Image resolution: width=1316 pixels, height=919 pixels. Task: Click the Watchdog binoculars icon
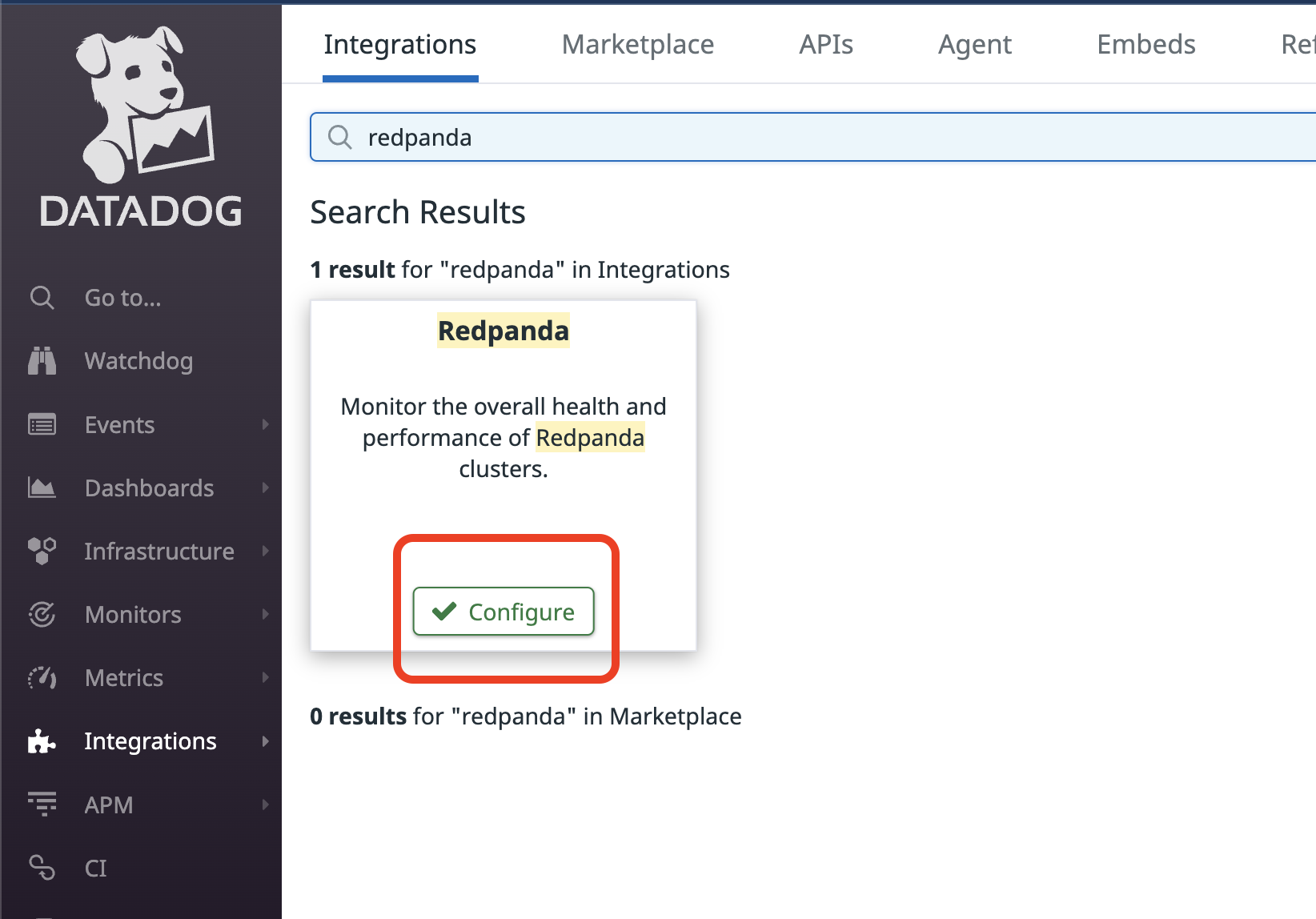coord(42,361)
